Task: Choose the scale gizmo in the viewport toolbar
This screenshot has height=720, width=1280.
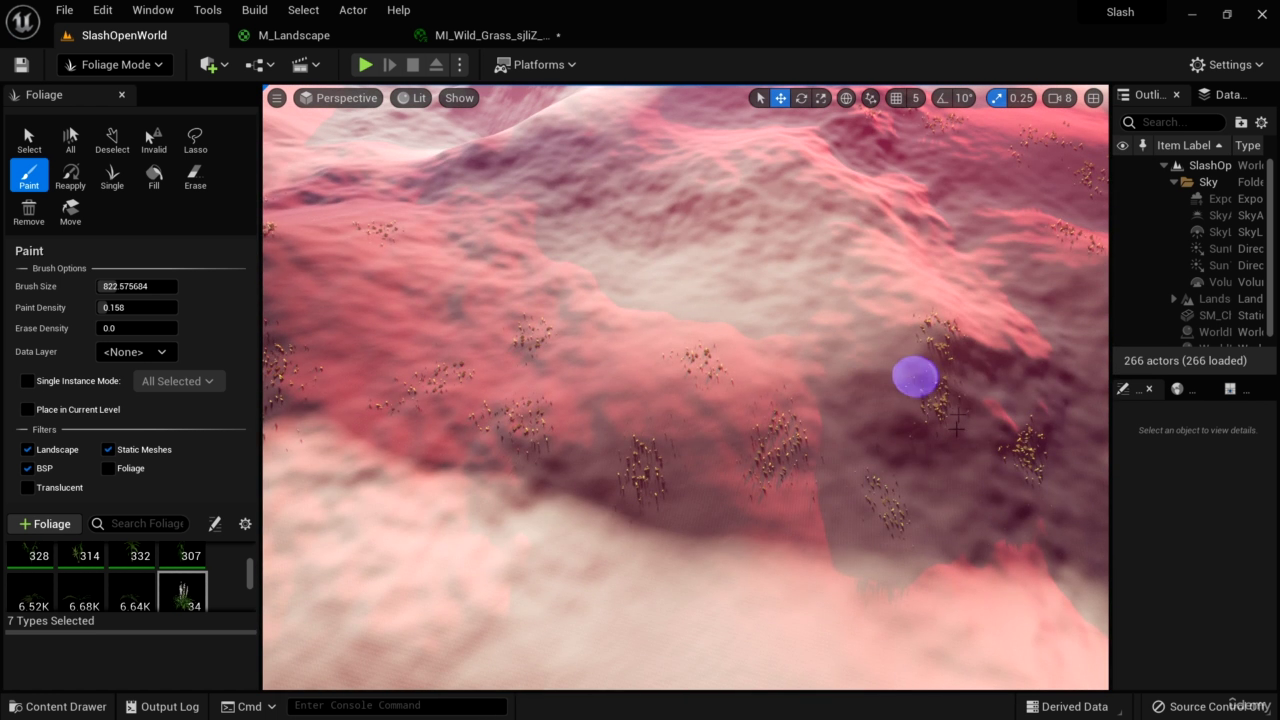Action: click(x=821, y=98)
